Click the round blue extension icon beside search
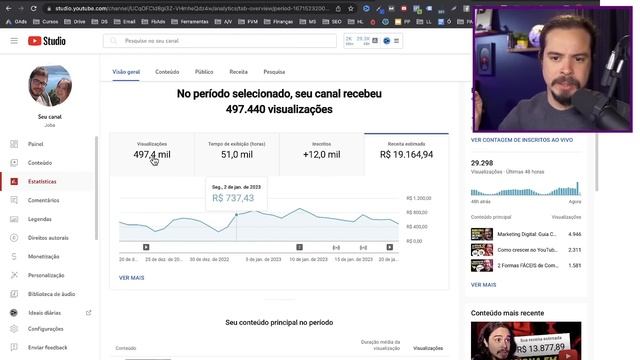 387,41
